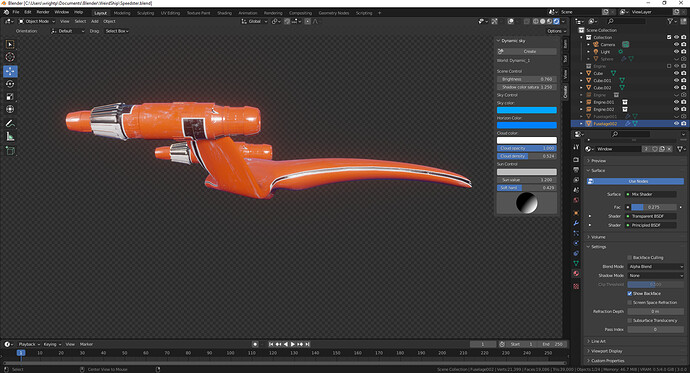Image resolution: width=690 pixels, height=373 pixels.
Task: Open the Object properties tab
Action: 576,213
